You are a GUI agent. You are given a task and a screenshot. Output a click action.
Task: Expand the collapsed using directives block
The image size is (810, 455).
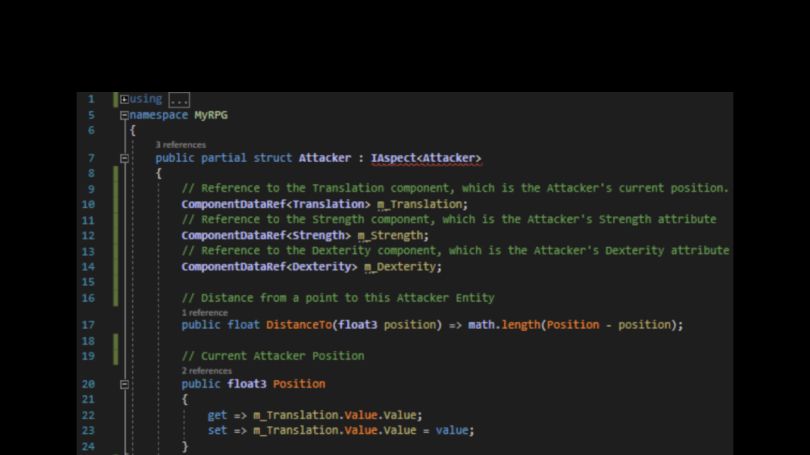pyautogui.click(x=124, y=99)
